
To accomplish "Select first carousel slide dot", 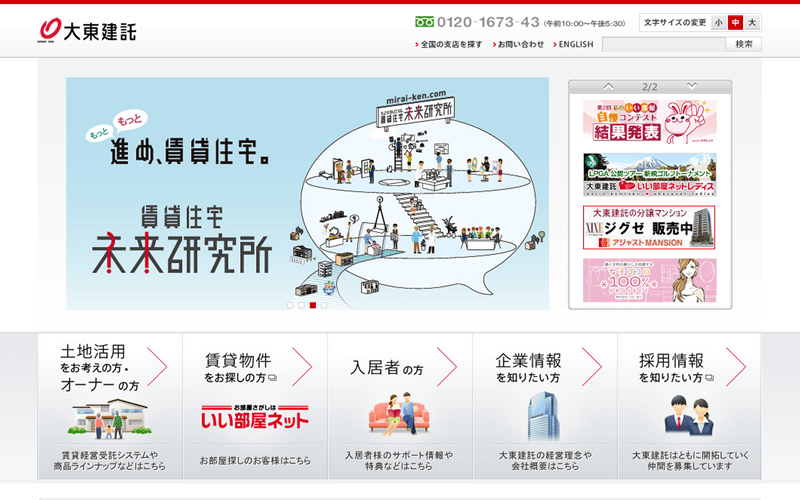I will (x=290, y=305).
